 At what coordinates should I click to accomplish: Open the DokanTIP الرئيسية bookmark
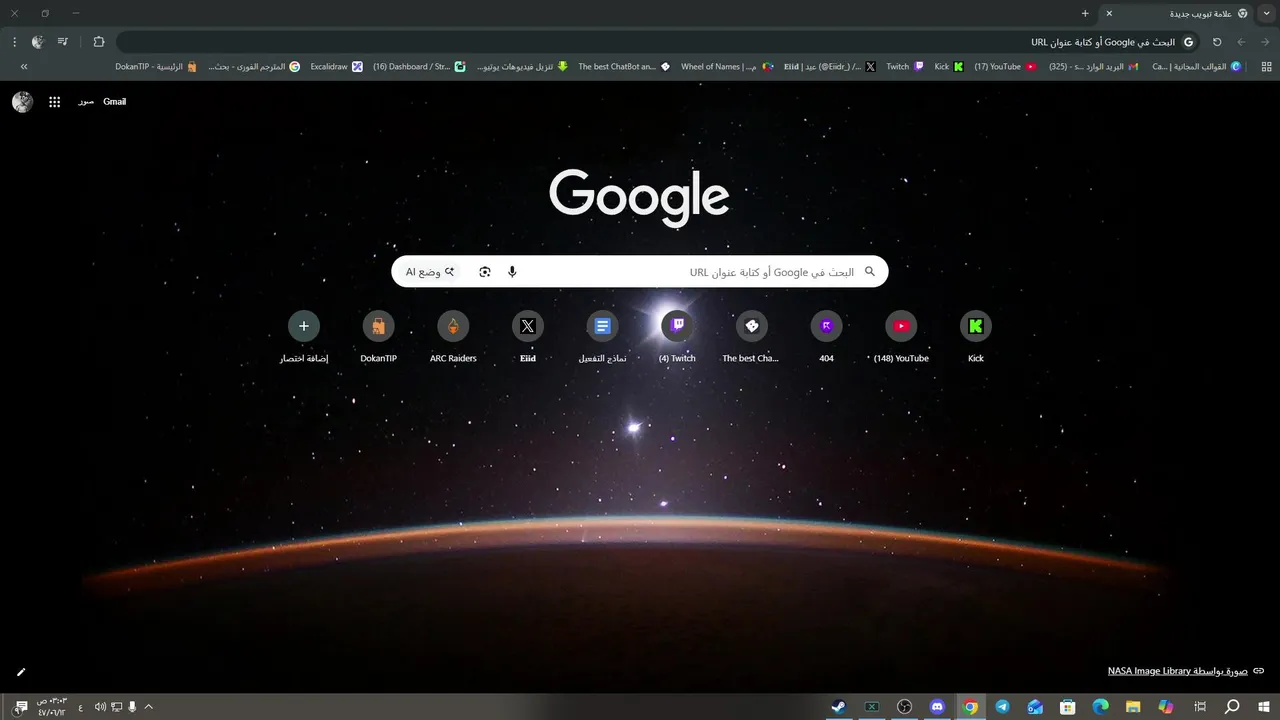156,67
